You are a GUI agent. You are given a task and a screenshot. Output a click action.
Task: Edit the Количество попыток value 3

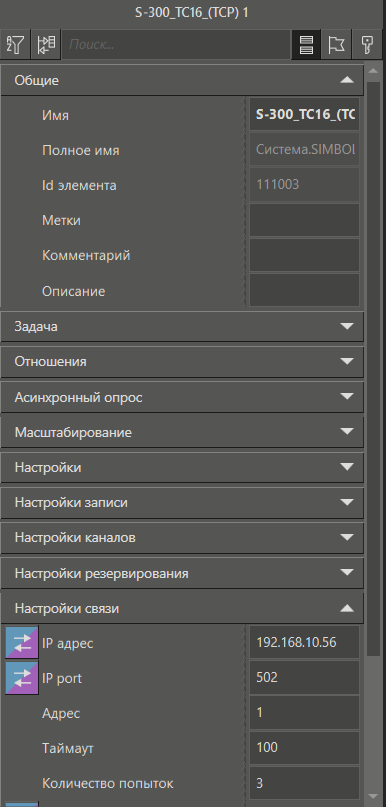tap(304, 783)
